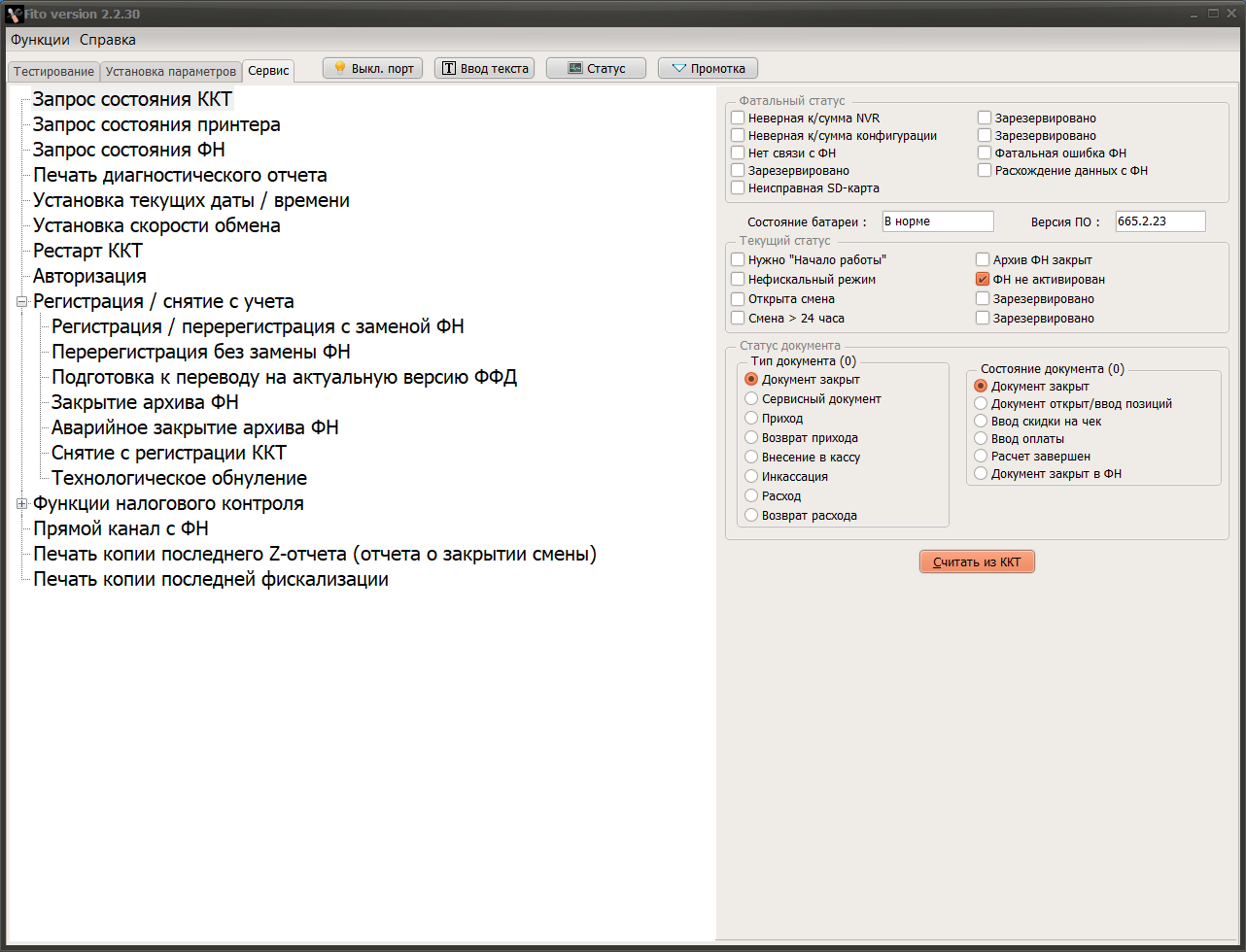Toggle 'Неисправная SD-карта' checkbox
Image resolution: width=1246 pixels, height=952 pixels.
click(x=739, y=188)
